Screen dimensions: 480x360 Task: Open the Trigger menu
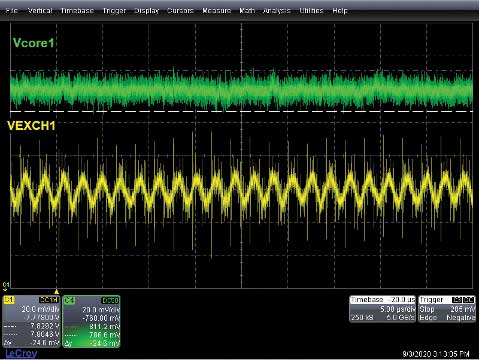[114, 11]
